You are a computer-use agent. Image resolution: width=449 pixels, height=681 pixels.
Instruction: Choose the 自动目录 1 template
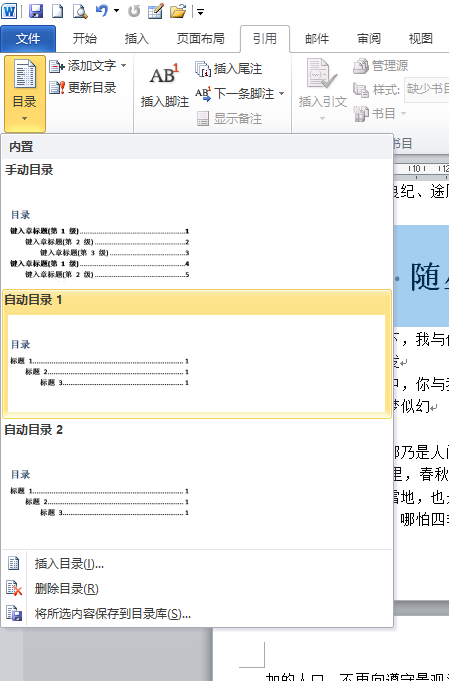(197, 354)
